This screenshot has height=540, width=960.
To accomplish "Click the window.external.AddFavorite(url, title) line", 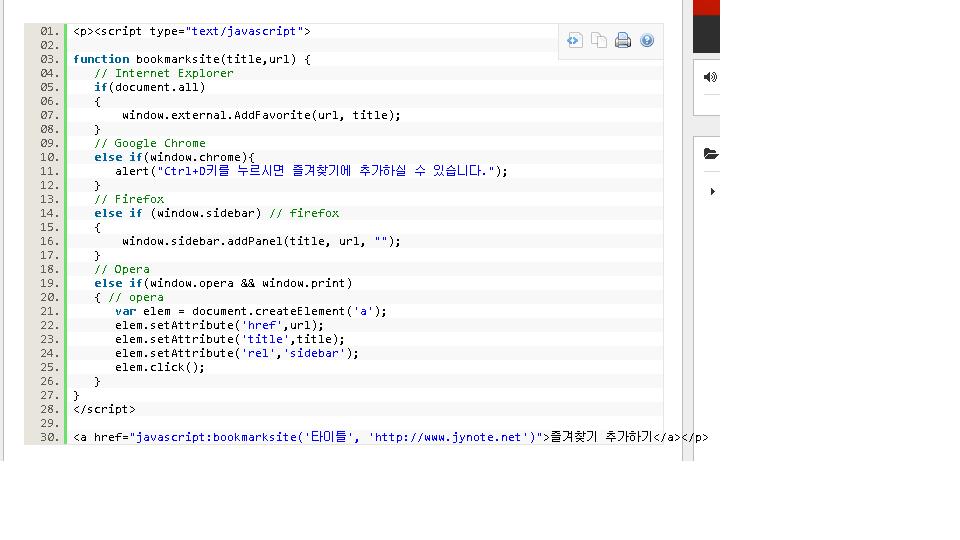I will 261,115.
